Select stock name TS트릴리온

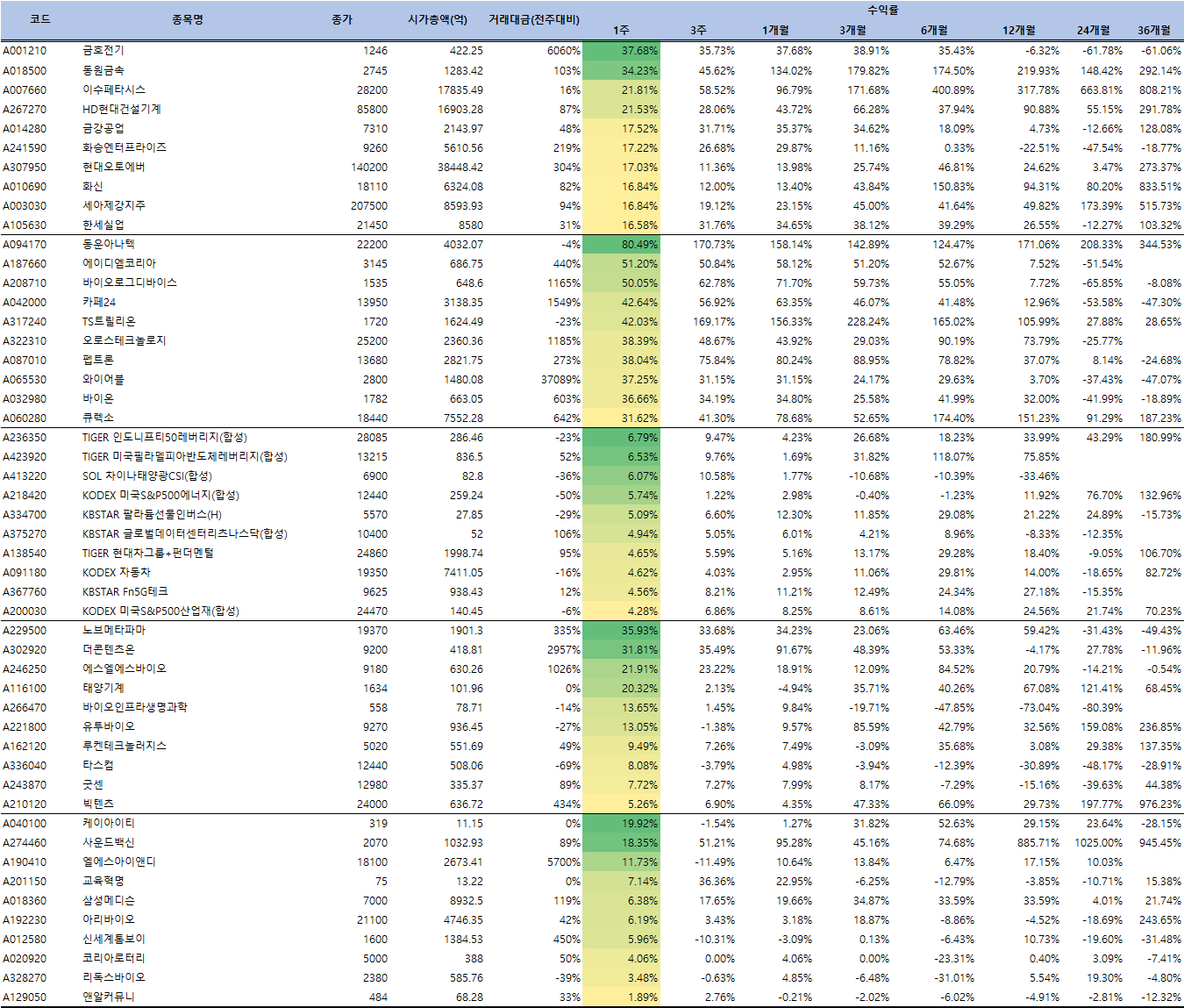coord(110,321)
